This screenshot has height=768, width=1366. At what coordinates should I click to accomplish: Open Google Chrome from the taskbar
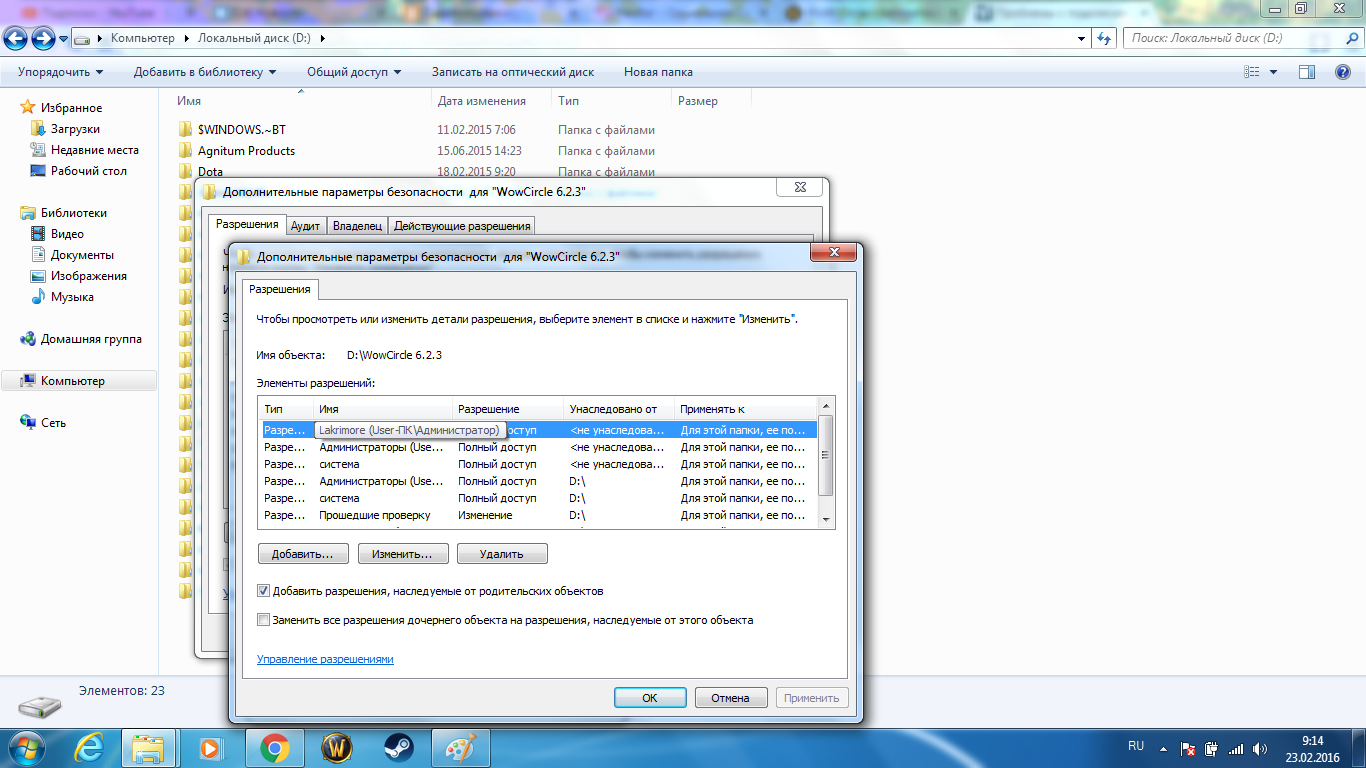click(275, 747)
